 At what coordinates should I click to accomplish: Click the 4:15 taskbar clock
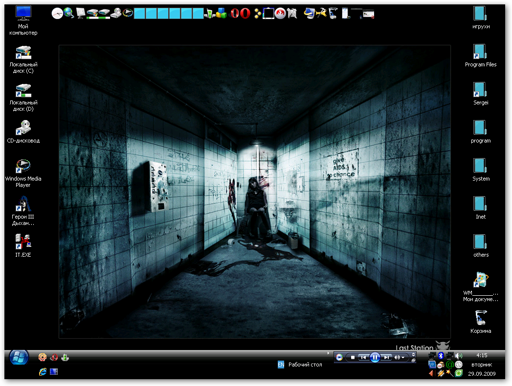tap(482, 355)
